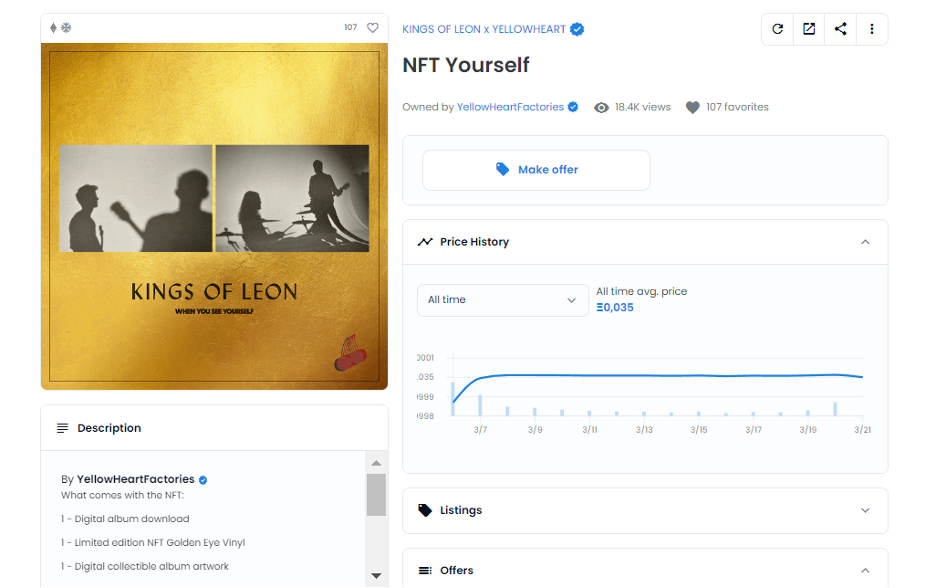Click the Price History header
This screenshot has width=936, height=588.
click(645, 242)
